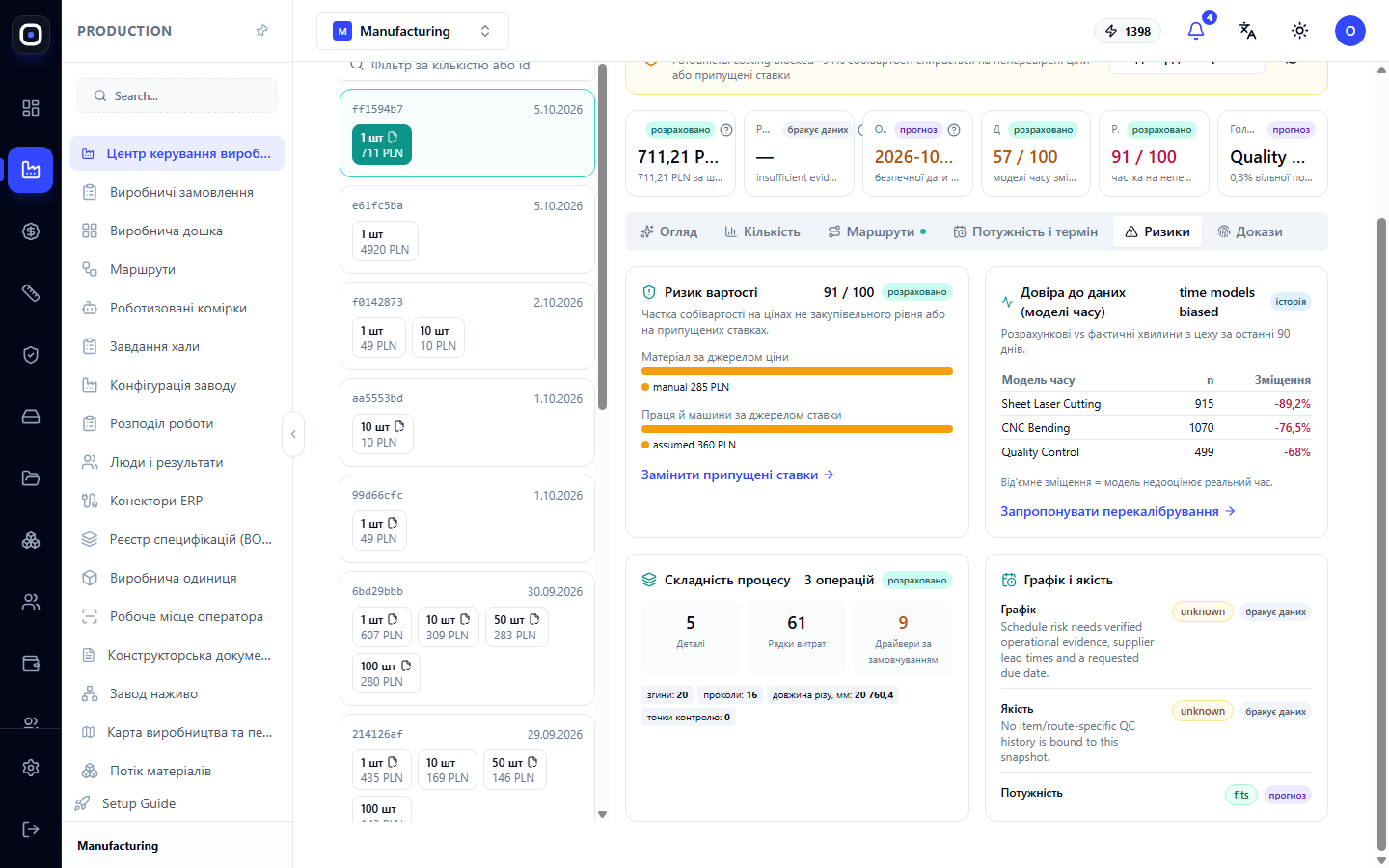Select the 100 шт 280 PLN quantity chip
The height and width of the screenshot is (868, 1389).
pos(386,673)
